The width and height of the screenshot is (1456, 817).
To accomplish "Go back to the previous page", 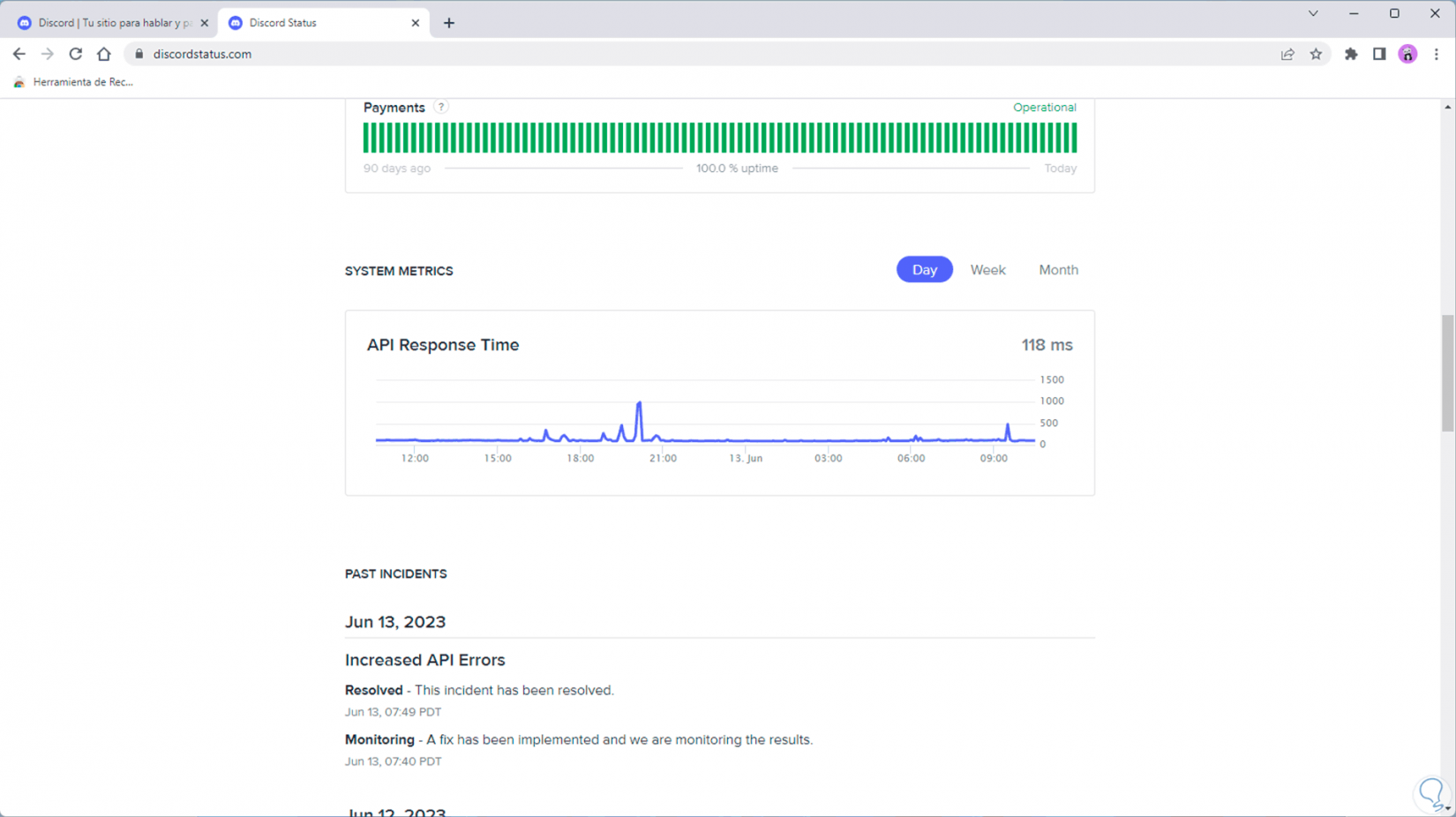I will coord(19,54).
